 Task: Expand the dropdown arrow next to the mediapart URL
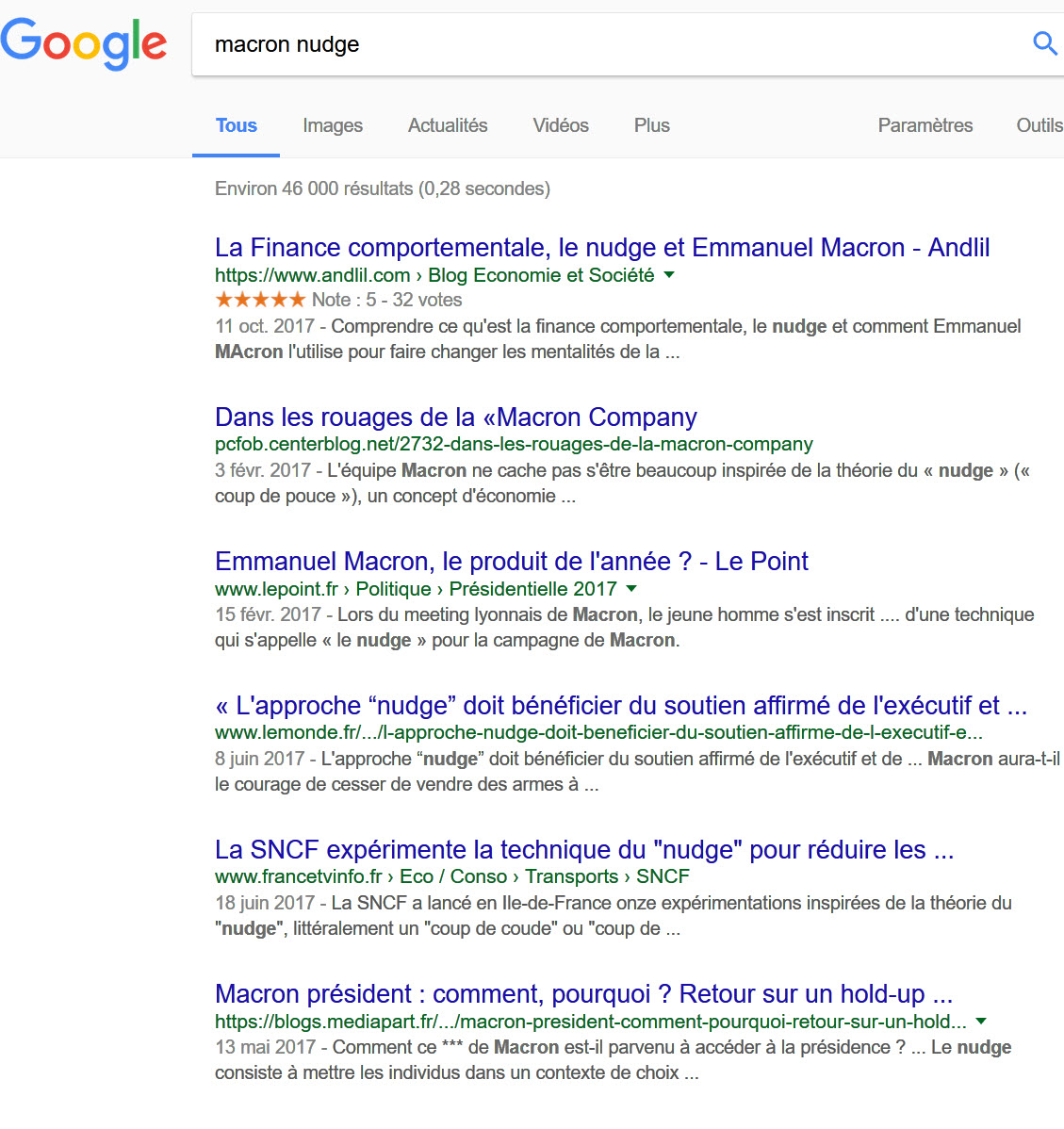[980, 1022]
